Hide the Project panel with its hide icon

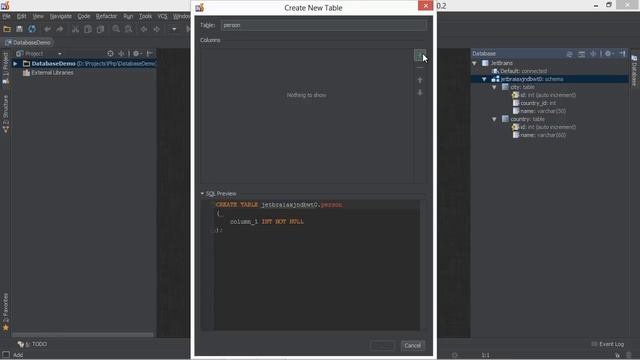pyautogui.click(x=150, y=53)
